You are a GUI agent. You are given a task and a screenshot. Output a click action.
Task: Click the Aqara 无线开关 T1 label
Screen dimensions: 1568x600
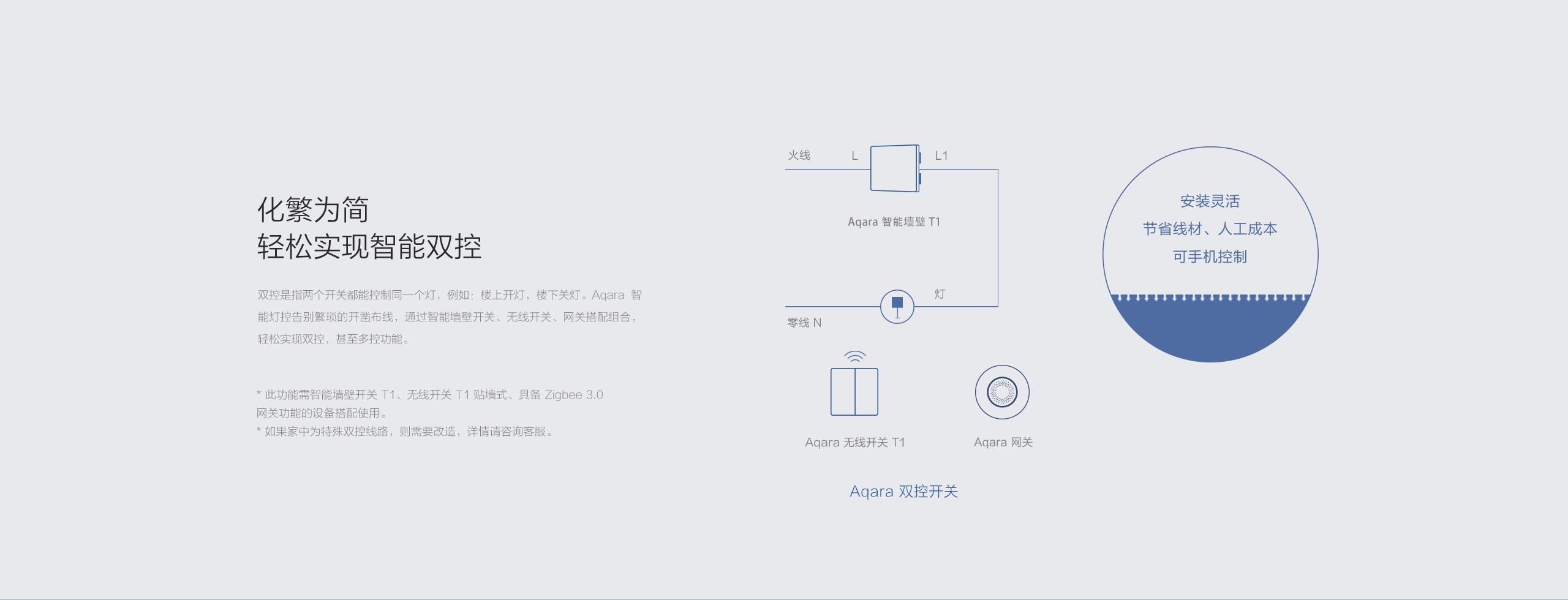(x=854, y=443)
